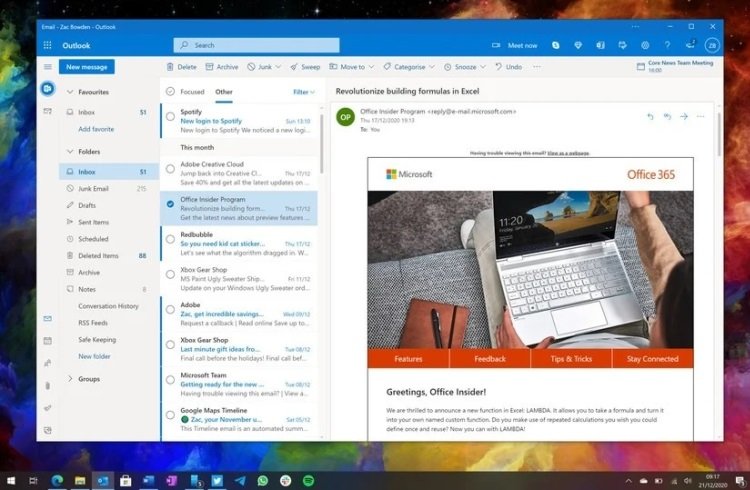Open the Deleted Items folder
Image resolution: width=750 pixels, height=490 pixels.
pyautogui.click(x=109, y=256)
